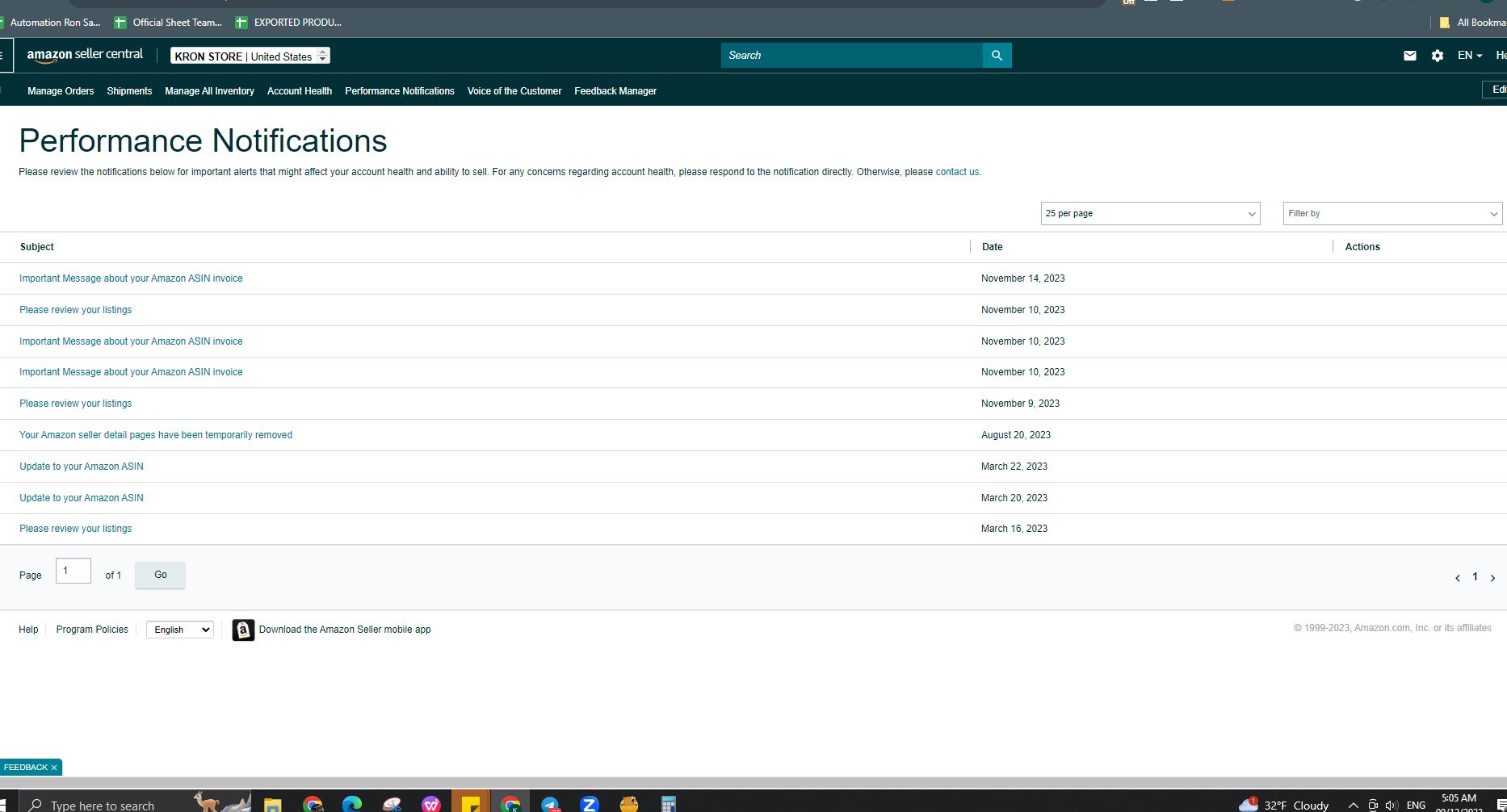
Task: Go to previous page arrow
Action: tap(1458, 578)
